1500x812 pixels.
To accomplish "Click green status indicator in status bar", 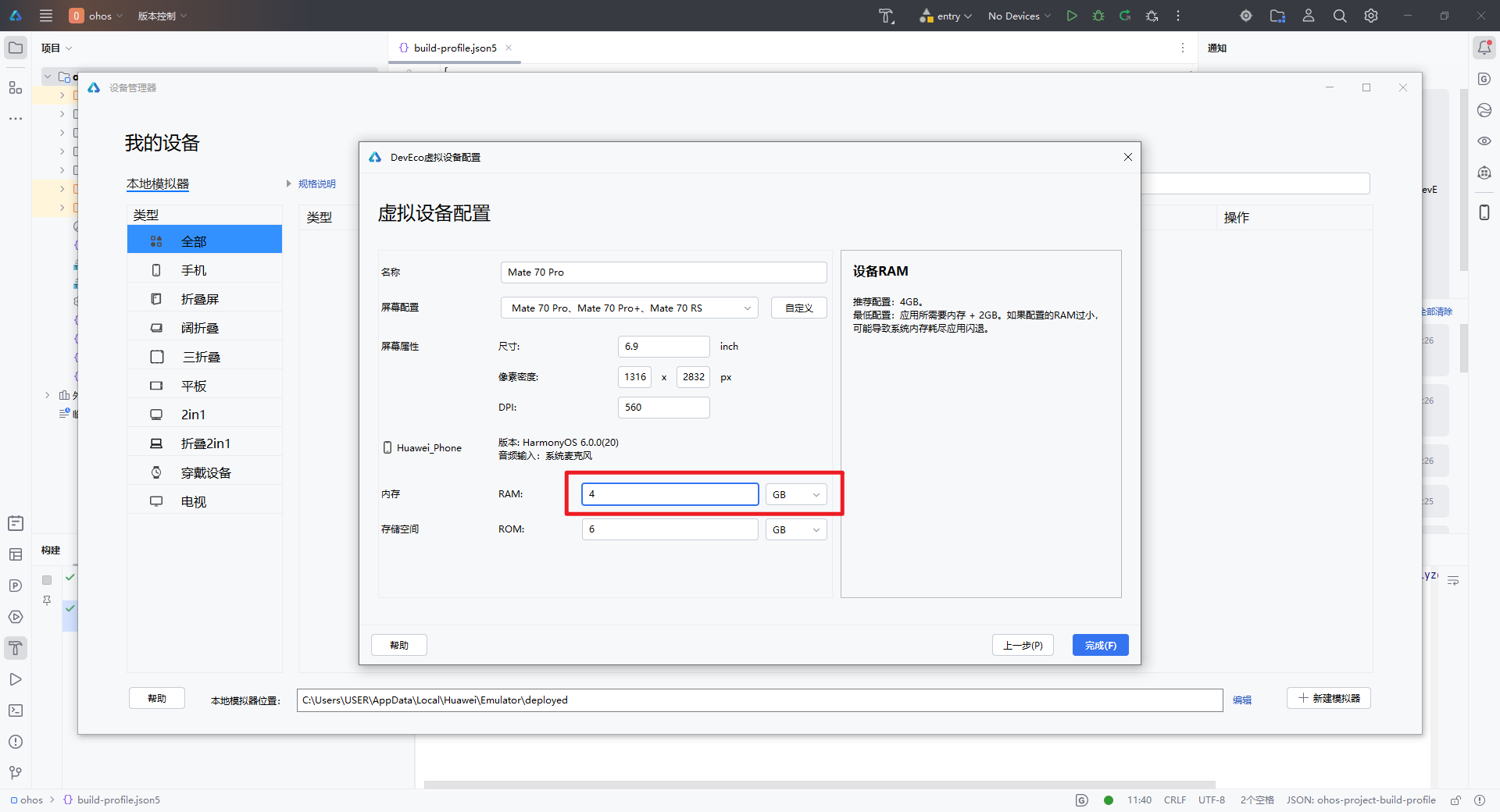I will [x=1109, y=800].
